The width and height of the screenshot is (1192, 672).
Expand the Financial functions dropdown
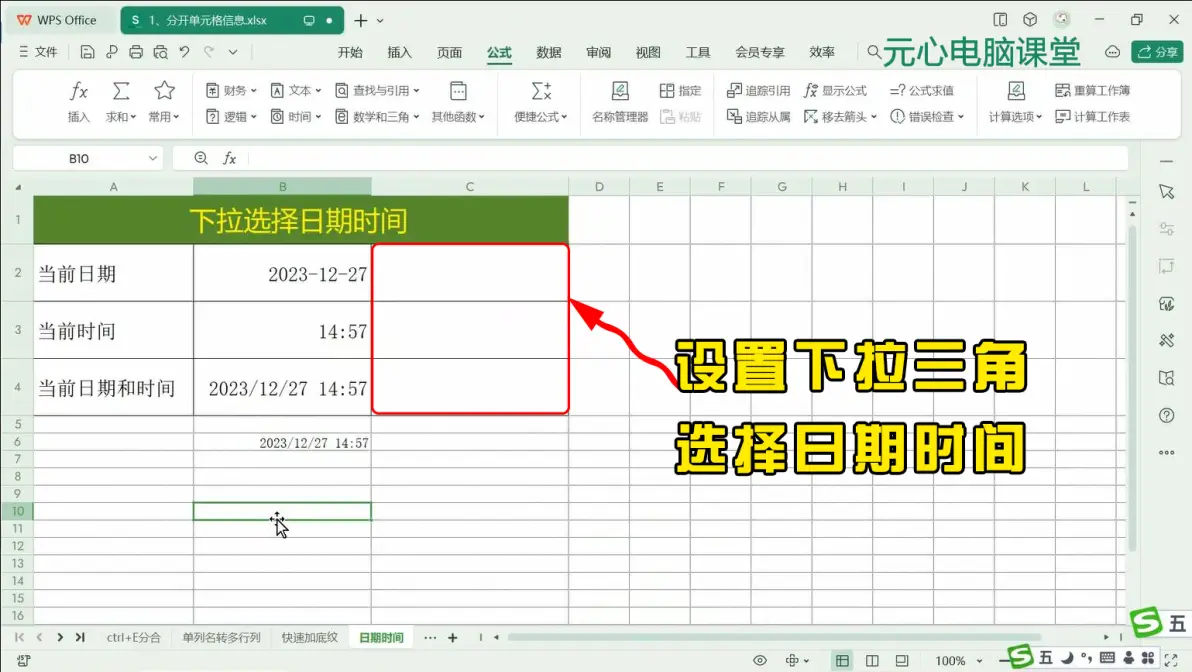pyautogui.click(x=231, y=90)
